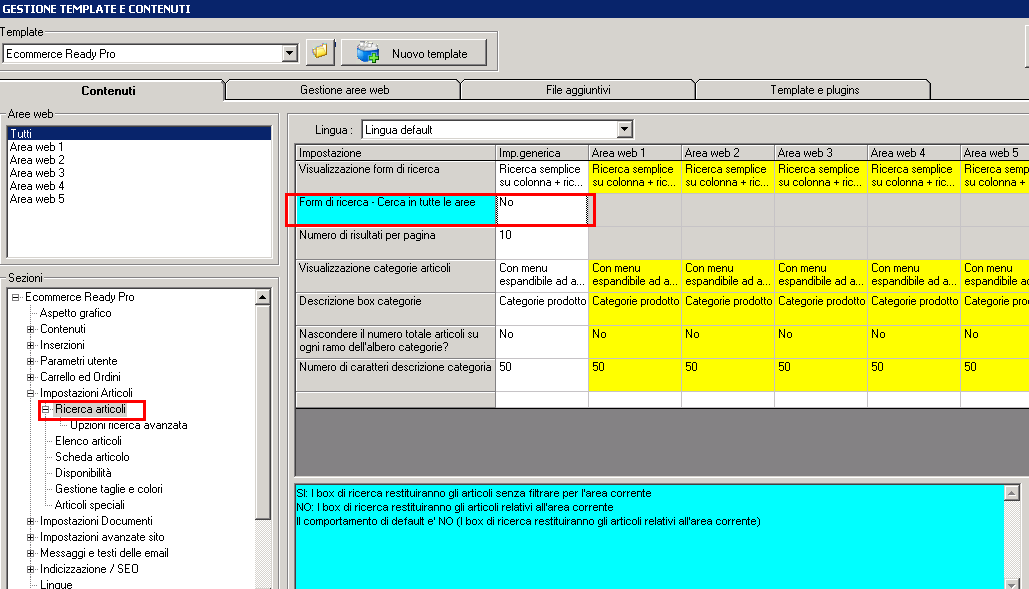Select Area web 1 in the list
Image resolution: width=1029 pixels, height=589 pixels.
(x=37, y=147)
